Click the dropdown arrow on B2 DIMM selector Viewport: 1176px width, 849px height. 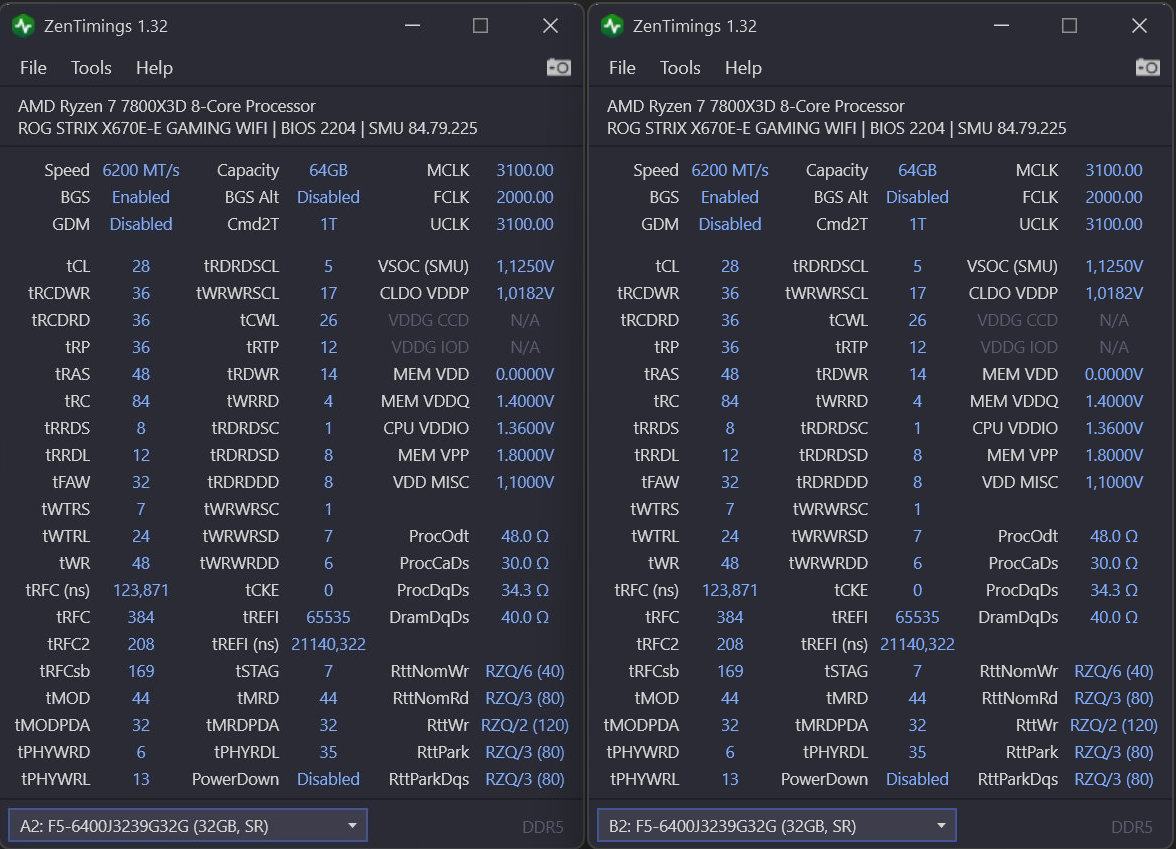click(940, 826)
